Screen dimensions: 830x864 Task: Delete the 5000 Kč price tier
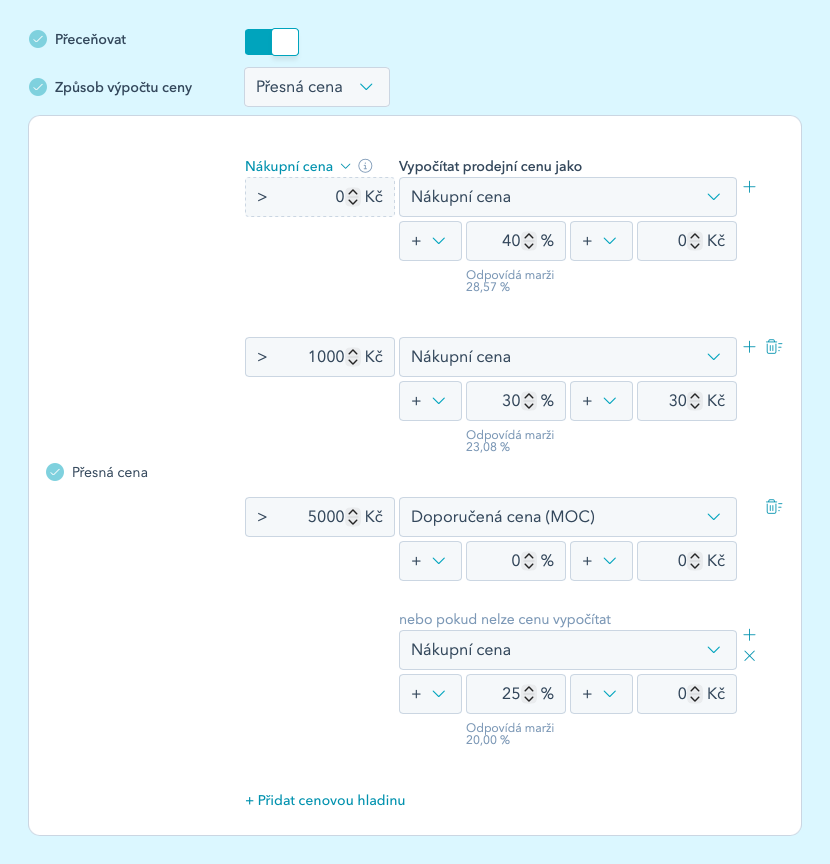pyautogui.click(x=774, y=506)
